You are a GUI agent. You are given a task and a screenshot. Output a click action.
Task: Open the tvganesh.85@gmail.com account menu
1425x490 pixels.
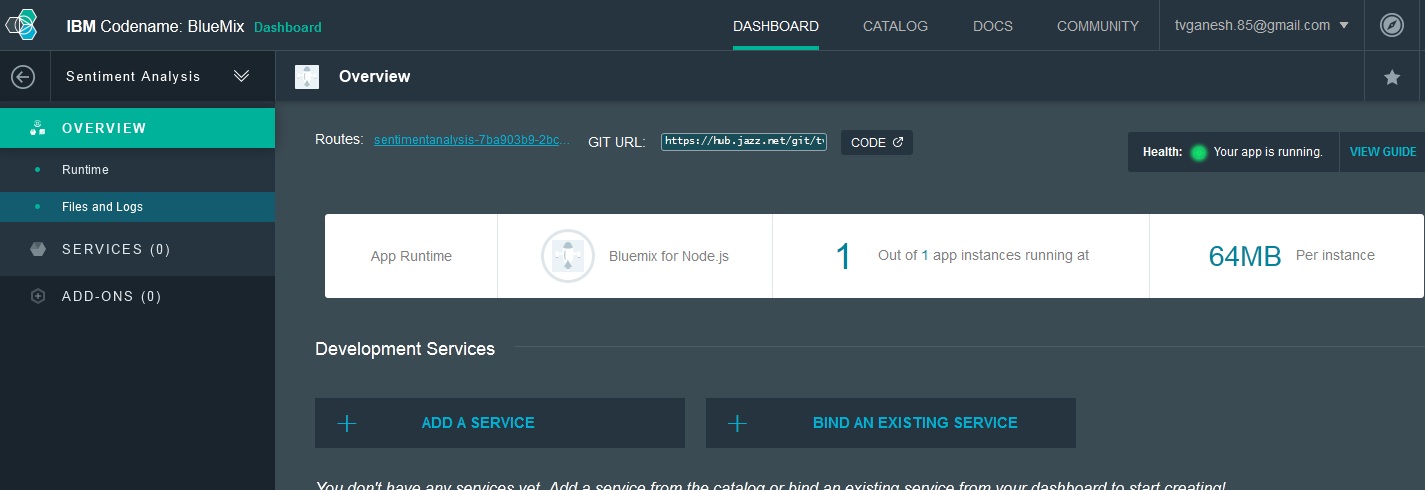(x=1261, y=26)
